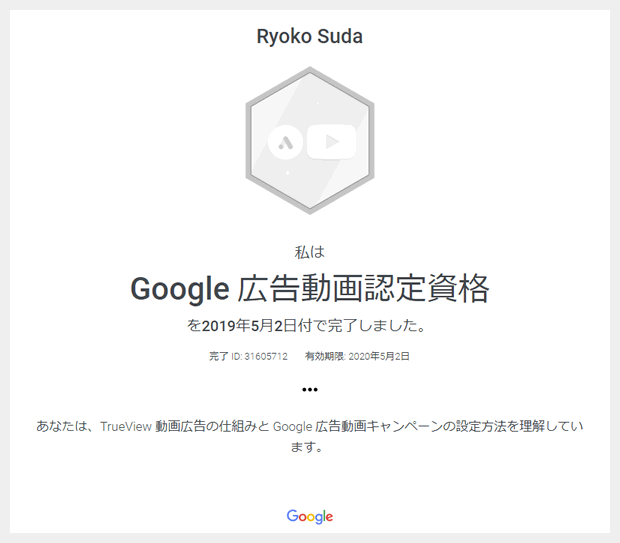Viewport: 620px width, 543px height.
Task: Click the TrueView description paragraph
Action: tap(310, 437)
